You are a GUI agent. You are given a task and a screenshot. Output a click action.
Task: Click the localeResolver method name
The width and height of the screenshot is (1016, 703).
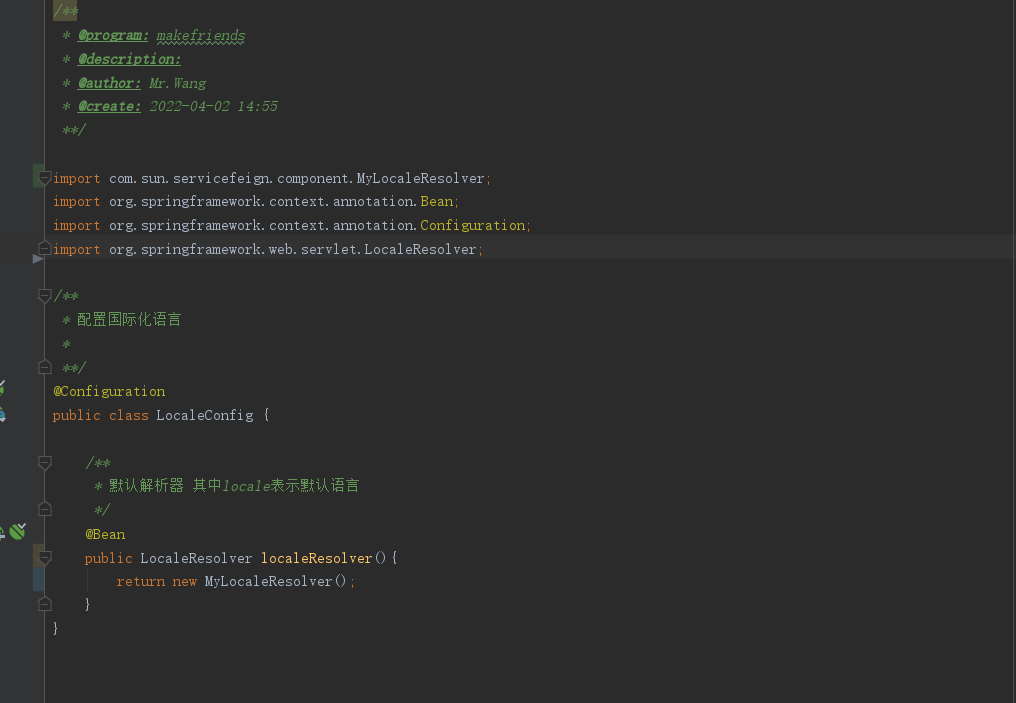[316, 558]
